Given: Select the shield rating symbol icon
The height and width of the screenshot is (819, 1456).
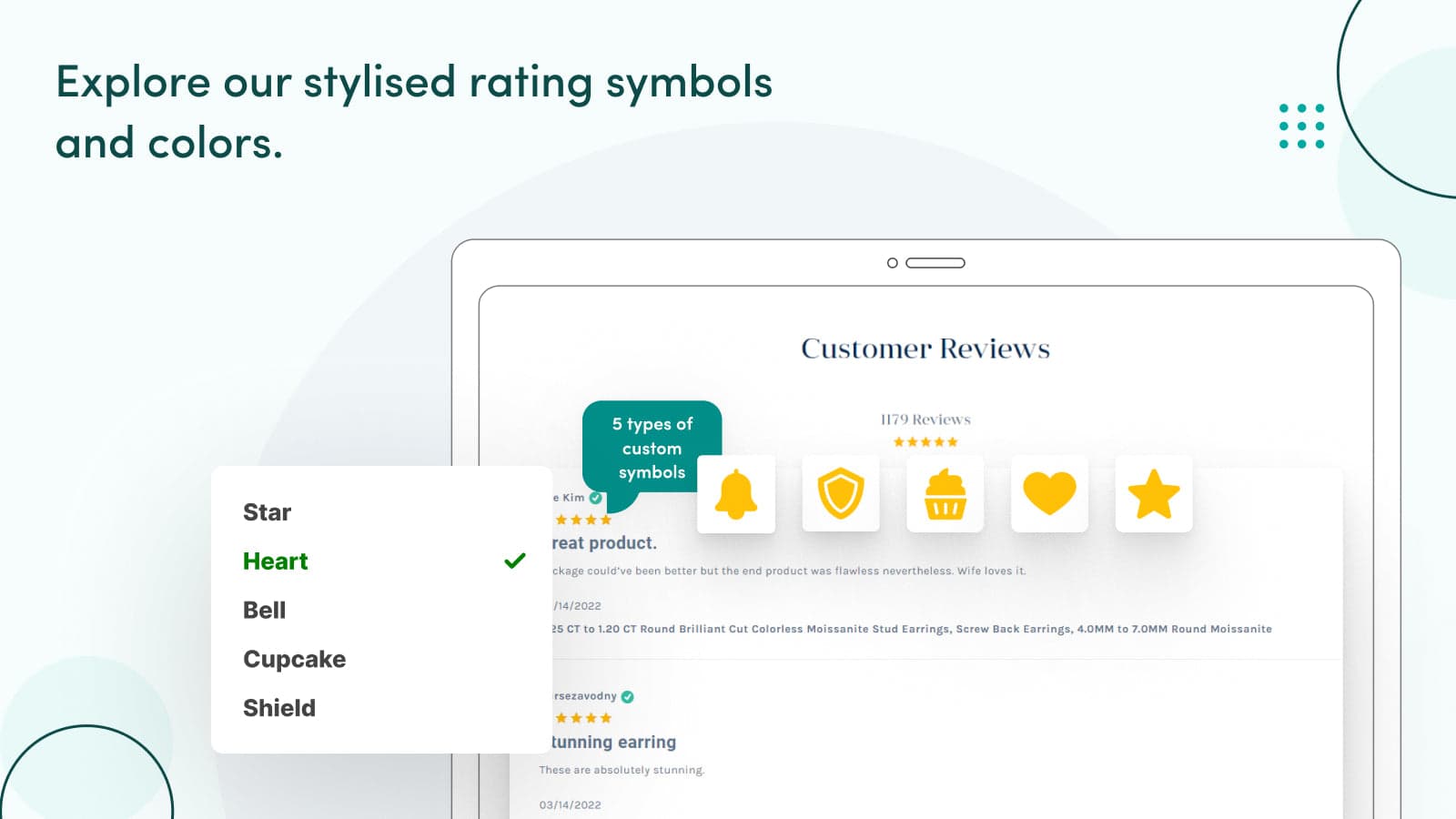Looking at the screenshot, I should pos(841,494).
